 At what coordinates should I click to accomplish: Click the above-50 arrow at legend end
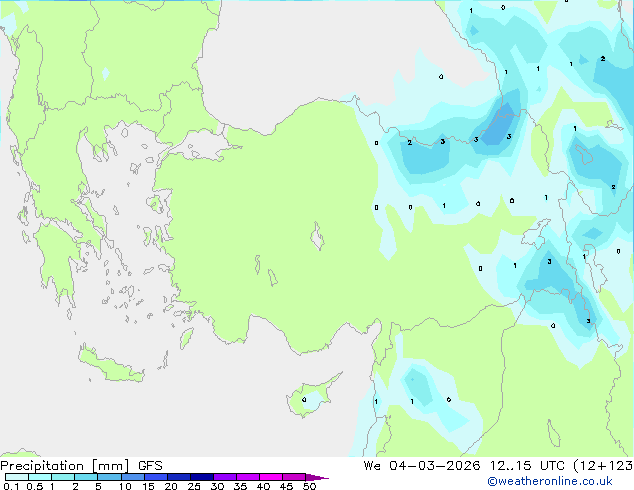click(317, 477)
